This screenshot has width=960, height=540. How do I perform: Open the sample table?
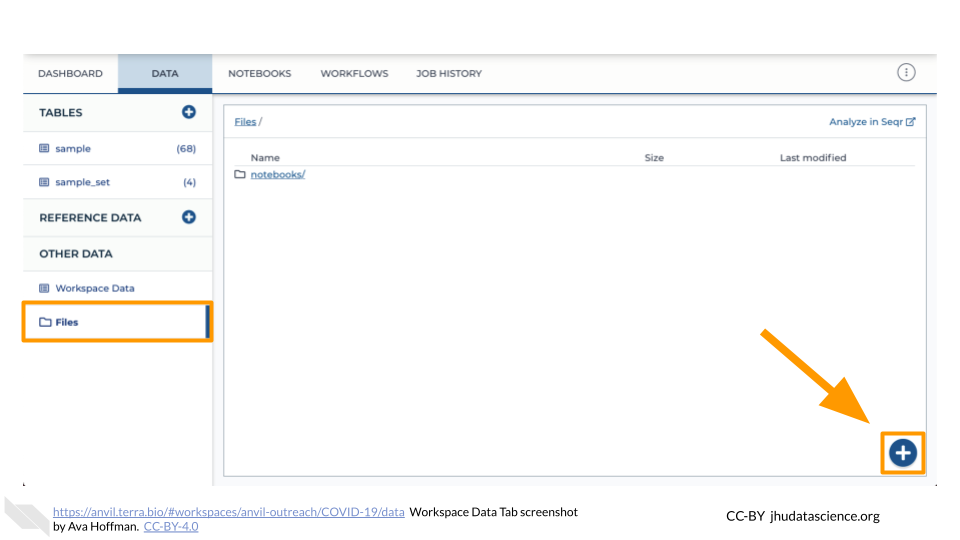118,148
